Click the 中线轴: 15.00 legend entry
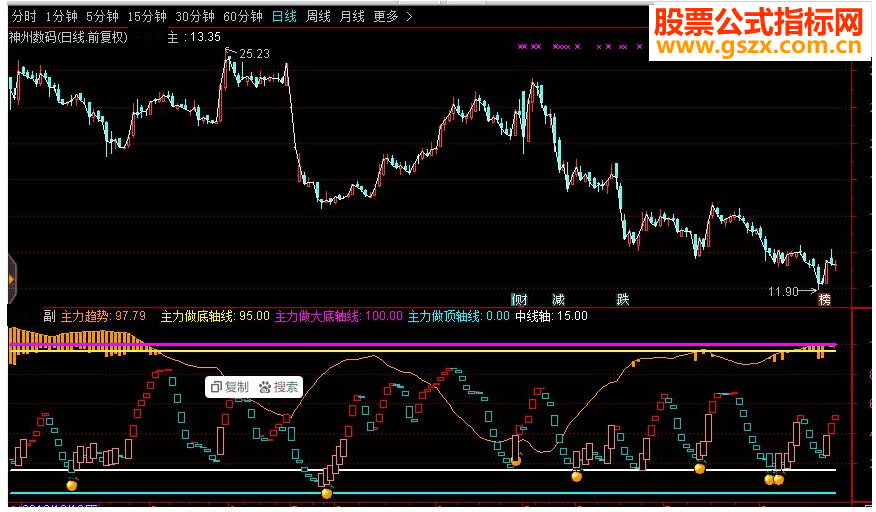This screenshot has height=512, width=876. pos(551,316)
